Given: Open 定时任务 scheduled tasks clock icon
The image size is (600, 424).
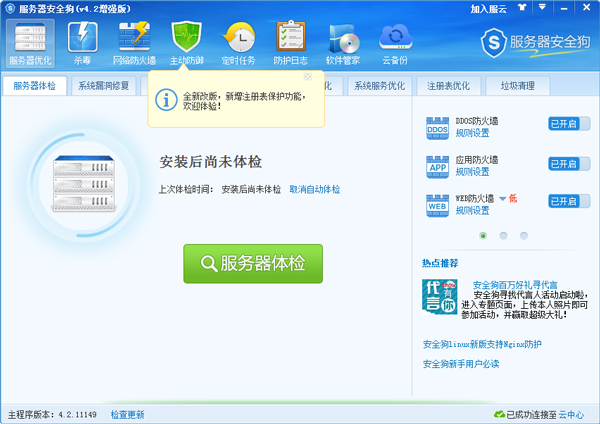Looking at the screenshot, I should pos(238,42).
